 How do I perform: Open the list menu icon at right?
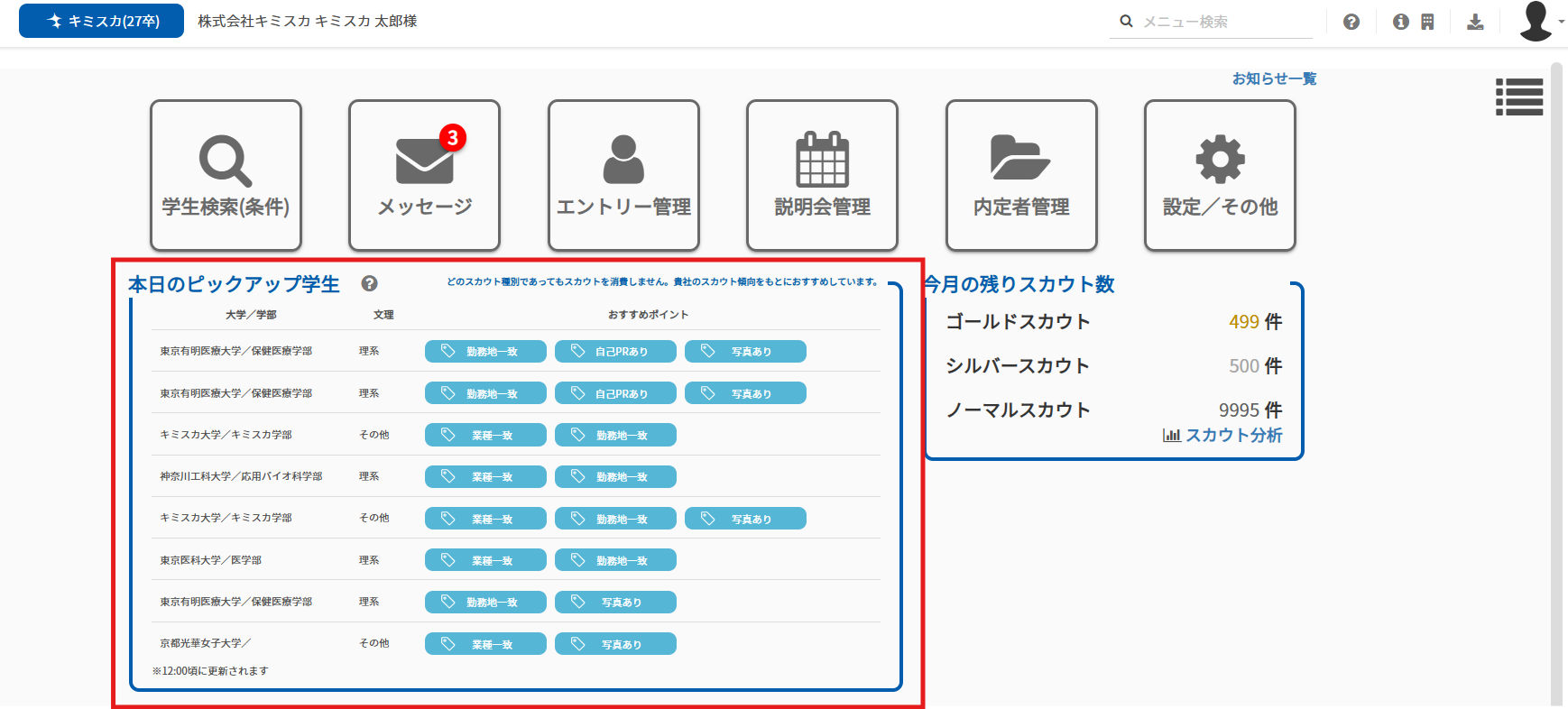(x=1519, y=97)
